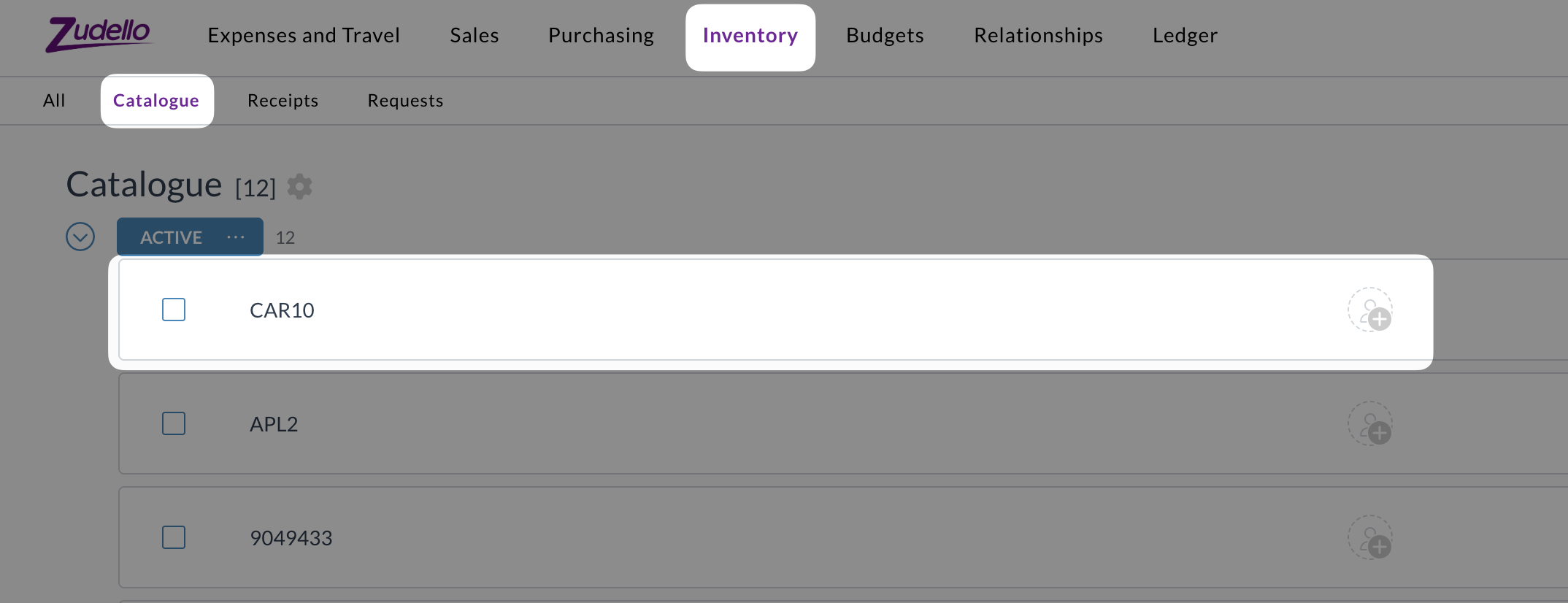This screenshot has height=603, width=1568.
Task: Switch to the Receipts sub-tab
Action: click(283, 101)
